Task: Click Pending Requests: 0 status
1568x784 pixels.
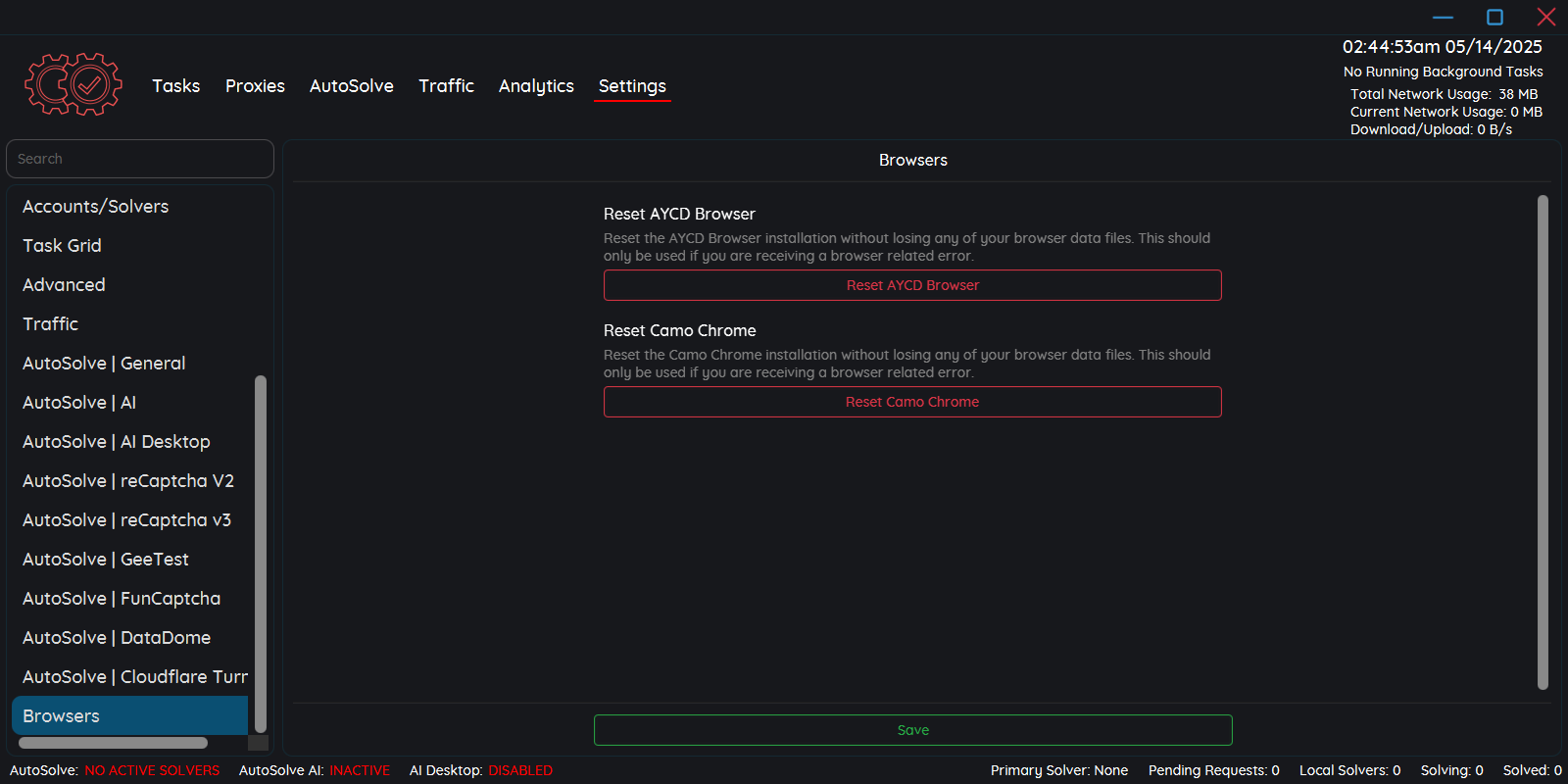Action: click(x=1214, y=771)
